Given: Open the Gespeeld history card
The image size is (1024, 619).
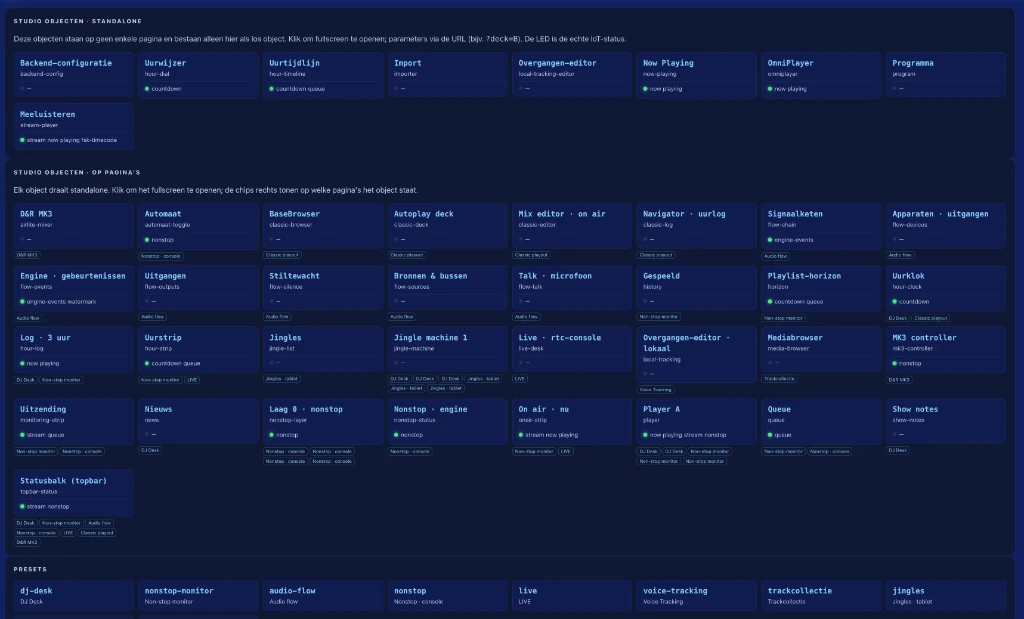Looking at the screenshot, I should pyautogui.click(x=697, y=288).
